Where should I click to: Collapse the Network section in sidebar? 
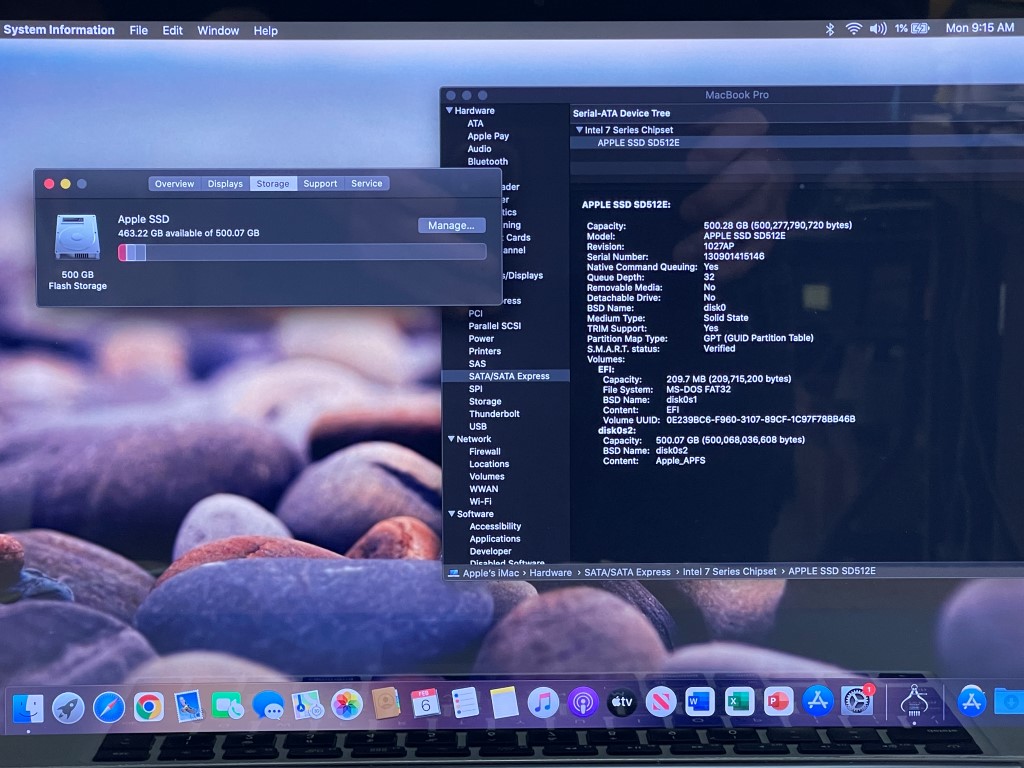tap(451, 439)
